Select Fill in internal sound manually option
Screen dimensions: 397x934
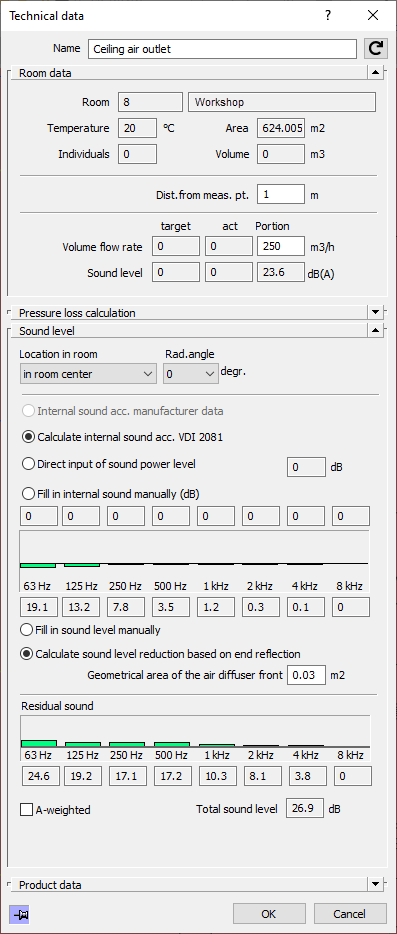(110, 493)
